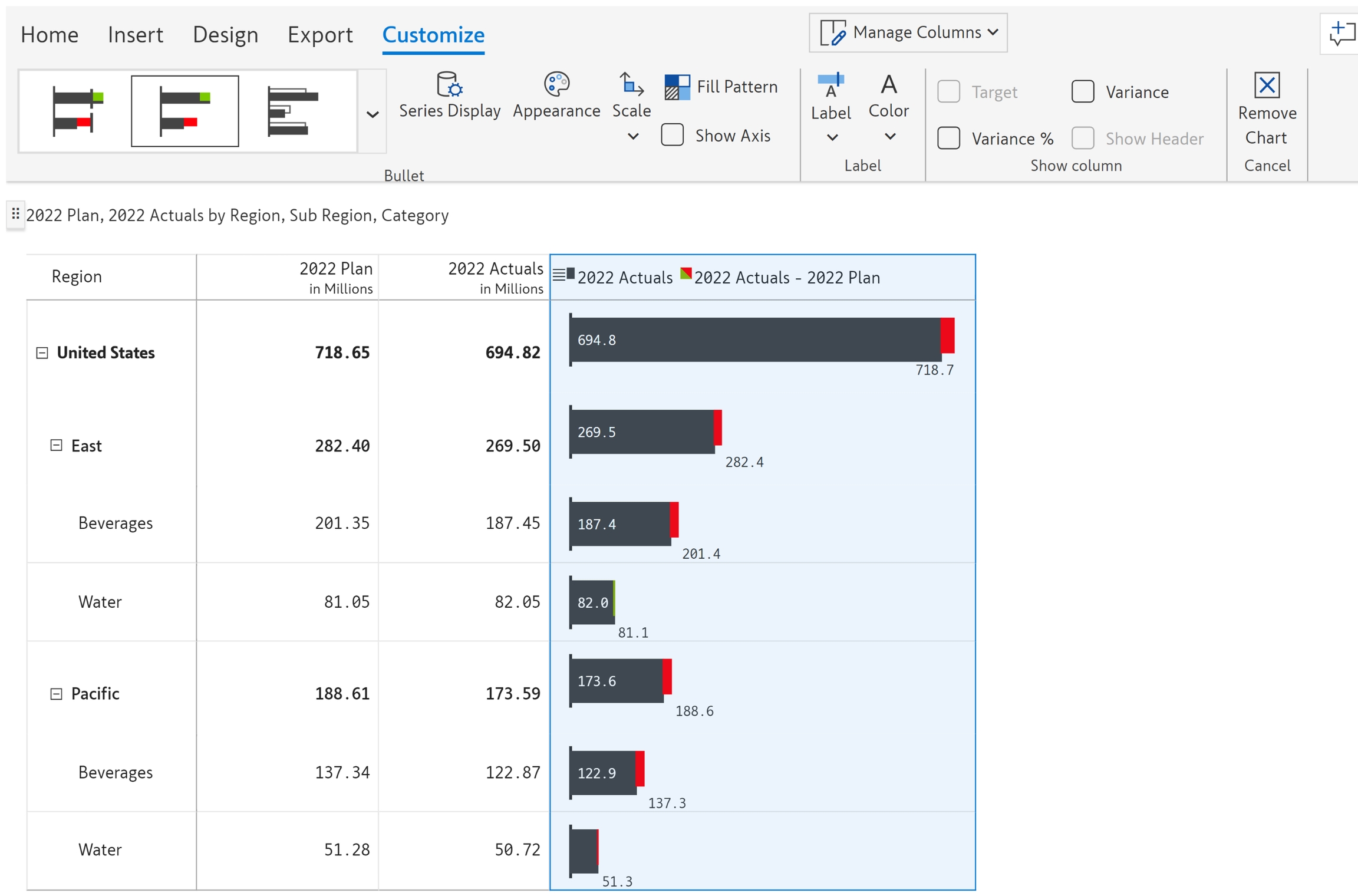Viewport: 1358px width, 896px height.
Task: Open Series Display settings
Action: [449, 85]
